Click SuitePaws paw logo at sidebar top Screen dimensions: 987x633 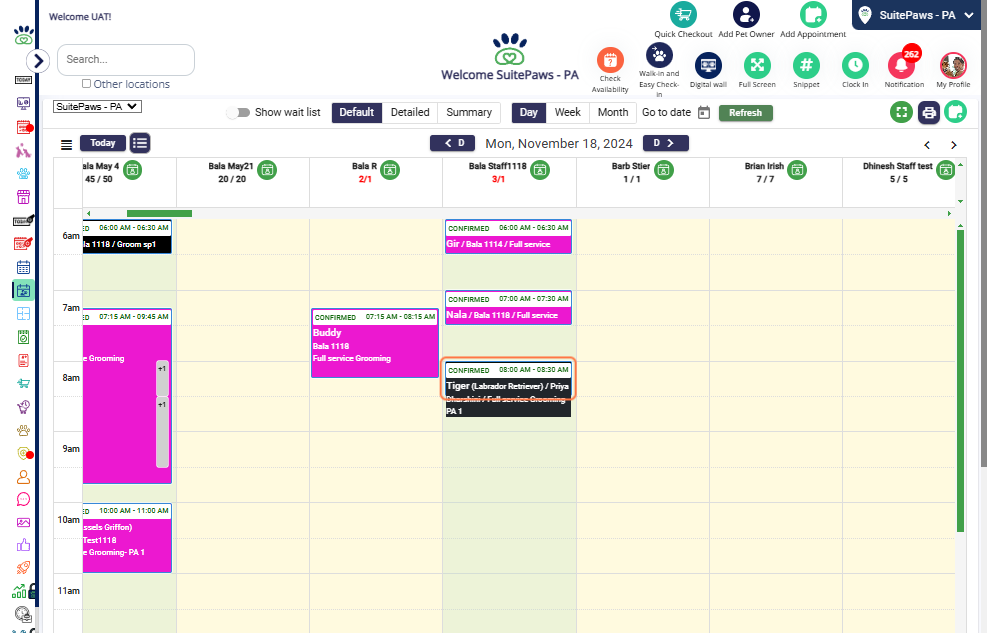(x=24, y=35)
